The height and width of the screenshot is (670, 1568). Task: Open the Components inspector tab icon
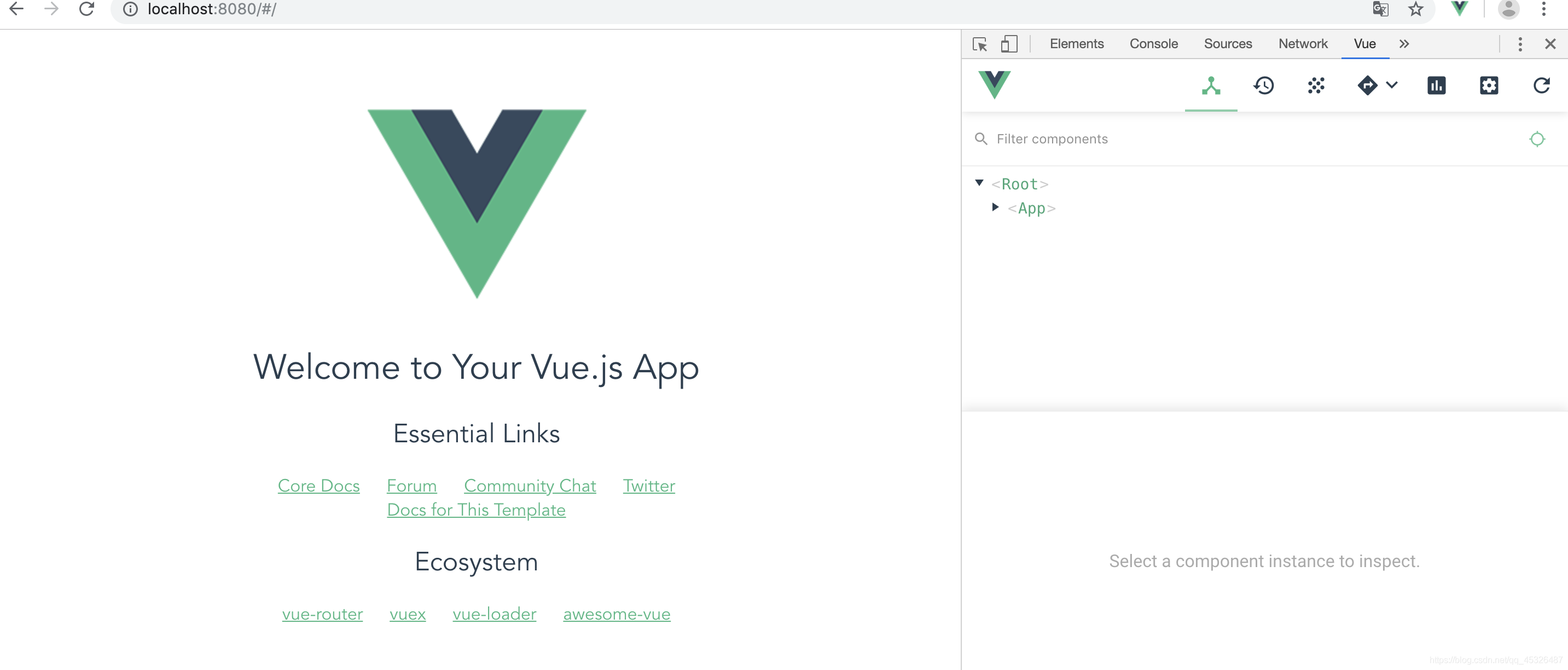click(1211, 85)
